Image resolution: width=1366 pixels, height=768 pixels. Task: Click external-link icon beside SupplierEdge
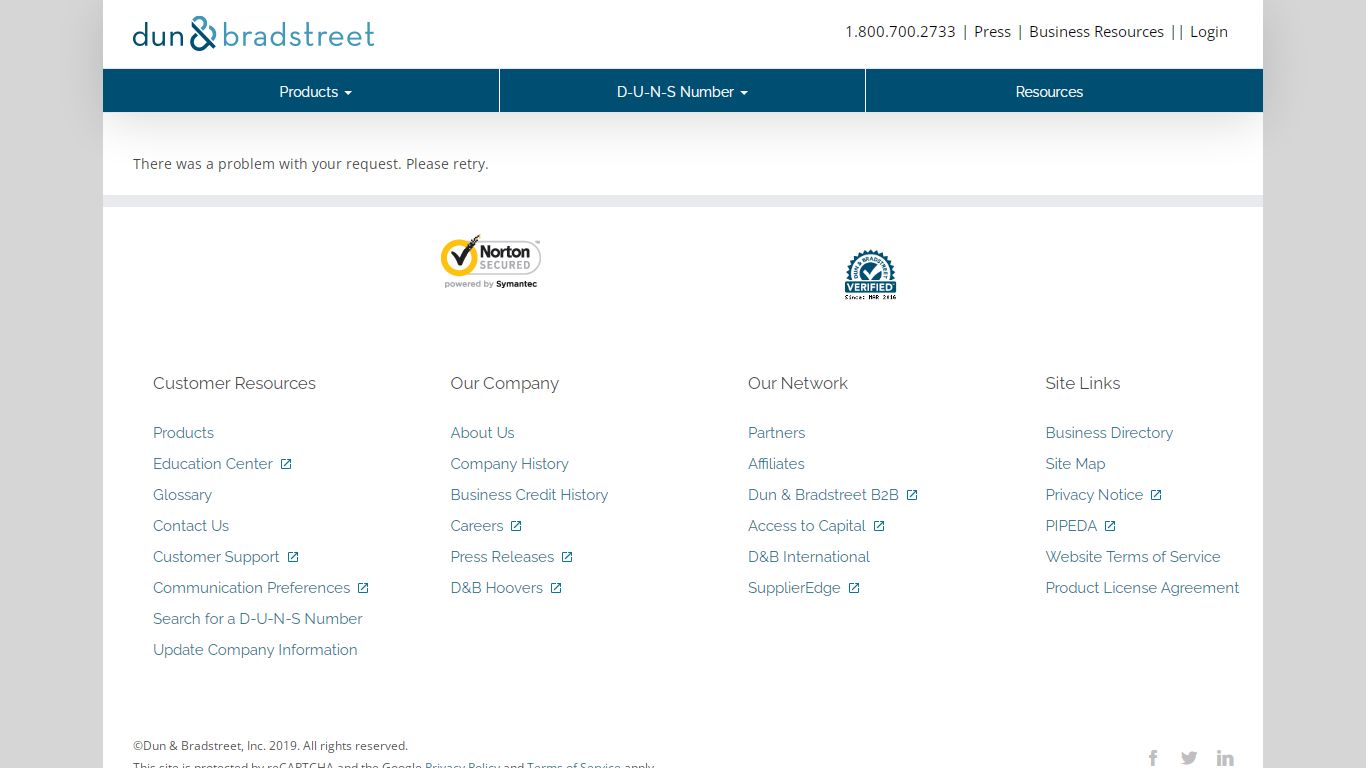click(854, 588)
